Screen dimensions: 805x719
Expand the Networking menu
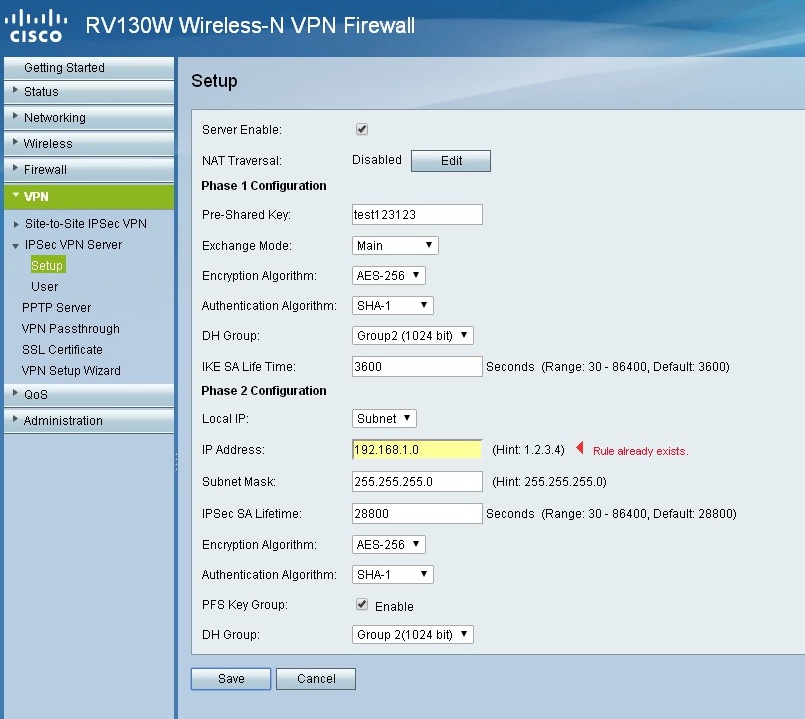[89, 118]
